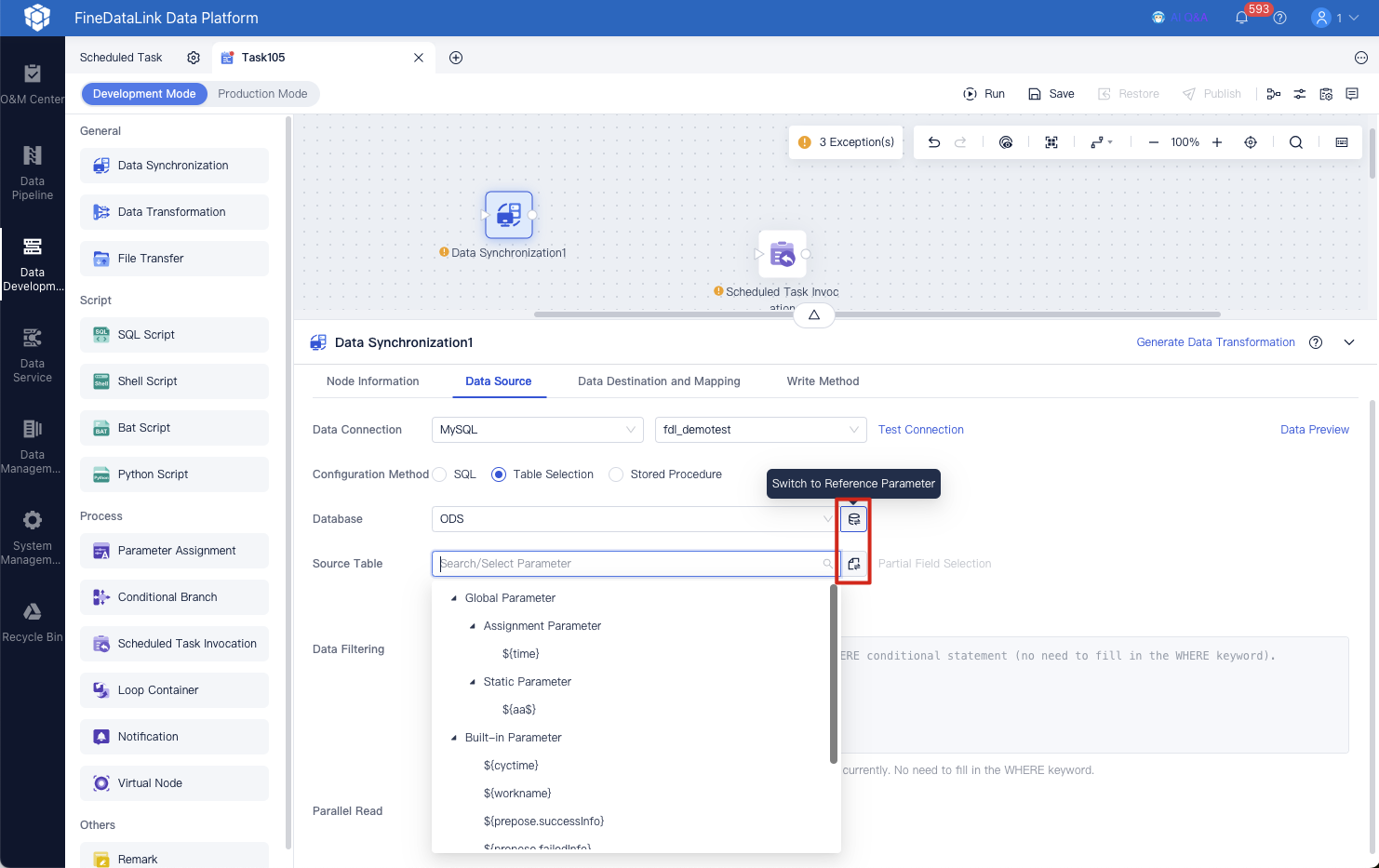The height and width of the screenshot is (868, 1379).
Task: Click the Switch to Reference Parameter icon beside Database
Action: [x=854, y=519]
